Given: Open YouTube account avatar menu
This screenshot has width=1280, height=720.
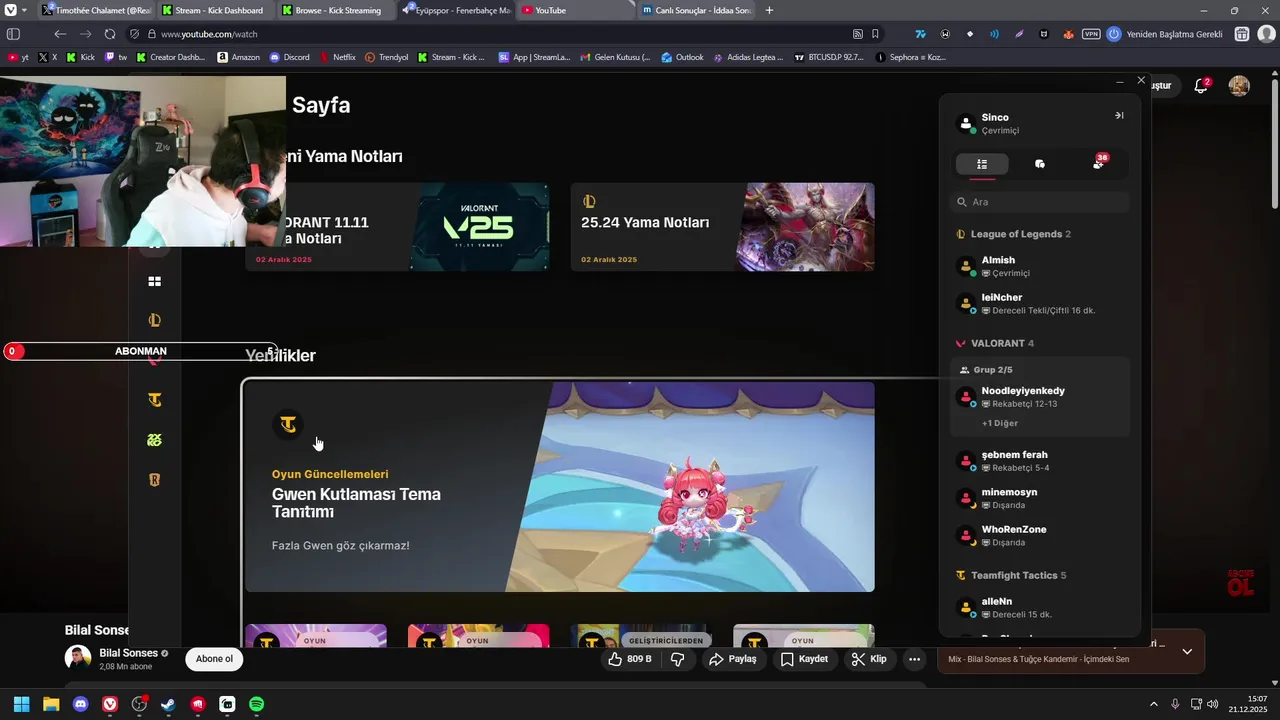Looking at the screenshot, I should (1239, 86).
